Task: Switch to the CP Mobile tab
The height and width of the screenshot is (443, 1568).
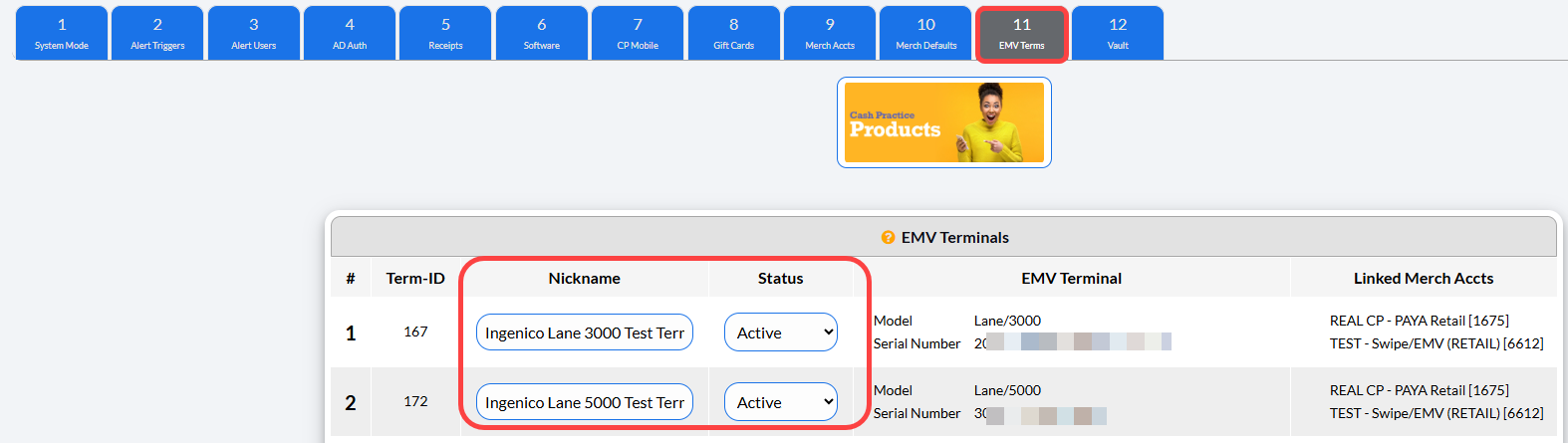Action: [638, 33]
